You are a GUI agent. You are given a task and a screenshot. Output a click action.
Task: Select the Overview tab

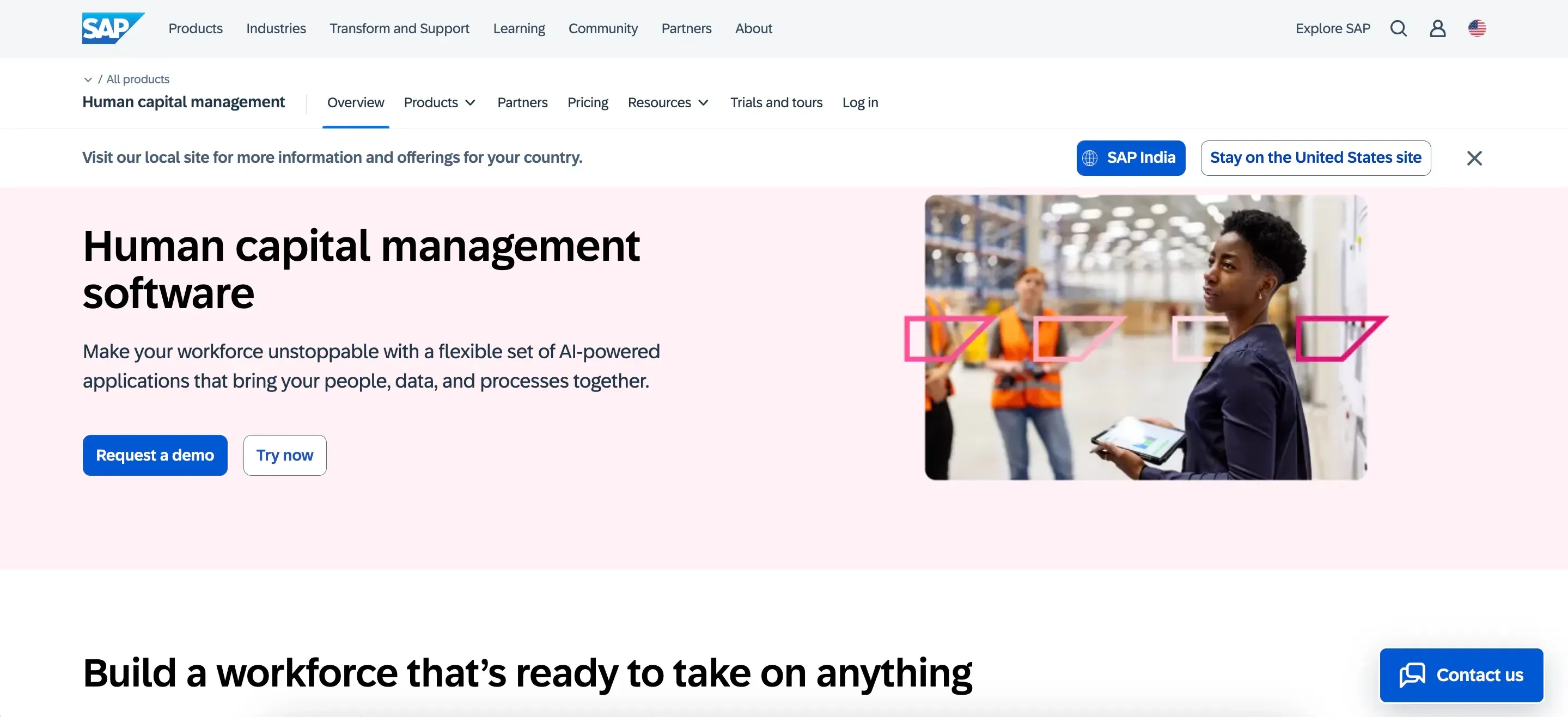click(356, 103)
